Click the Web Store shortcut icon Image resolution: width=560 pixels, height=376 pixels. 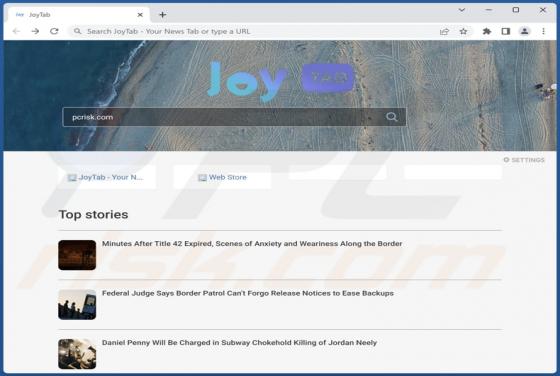[x=202, y=177]
